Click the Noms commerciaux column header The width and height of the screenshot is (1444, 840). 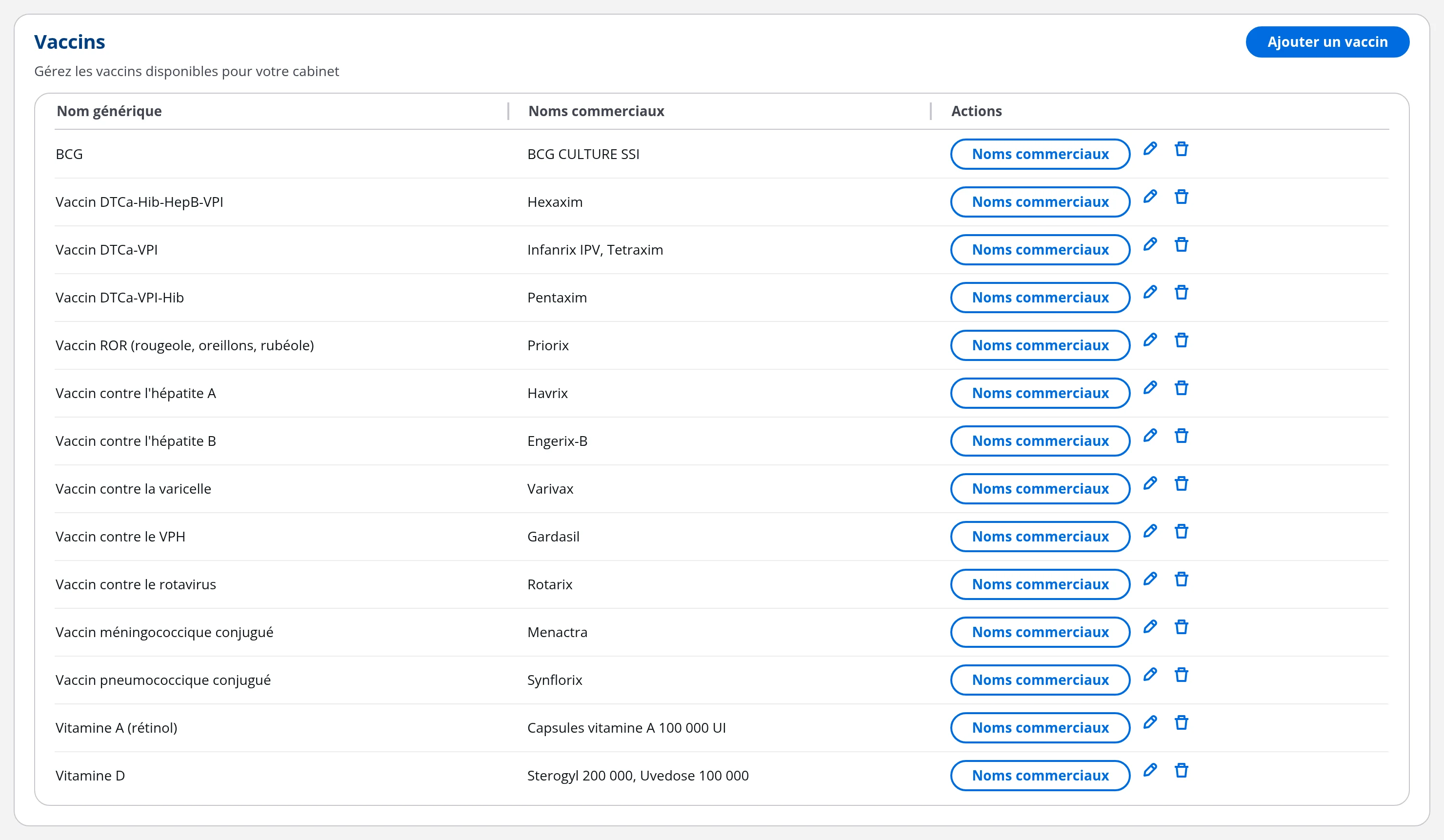coord(596,111)
